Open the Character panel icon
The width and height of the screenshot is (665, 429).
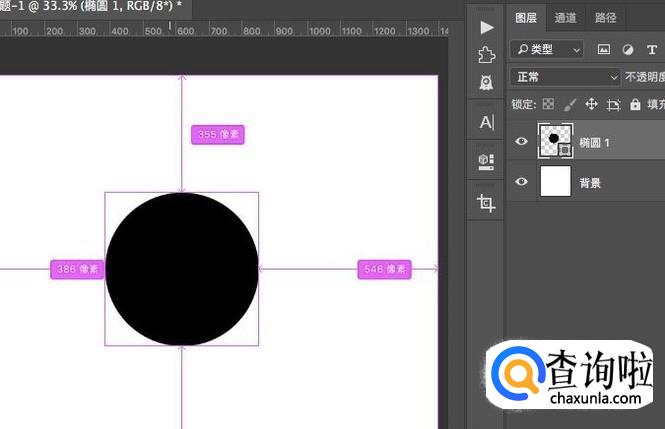(x=487, y=122)
